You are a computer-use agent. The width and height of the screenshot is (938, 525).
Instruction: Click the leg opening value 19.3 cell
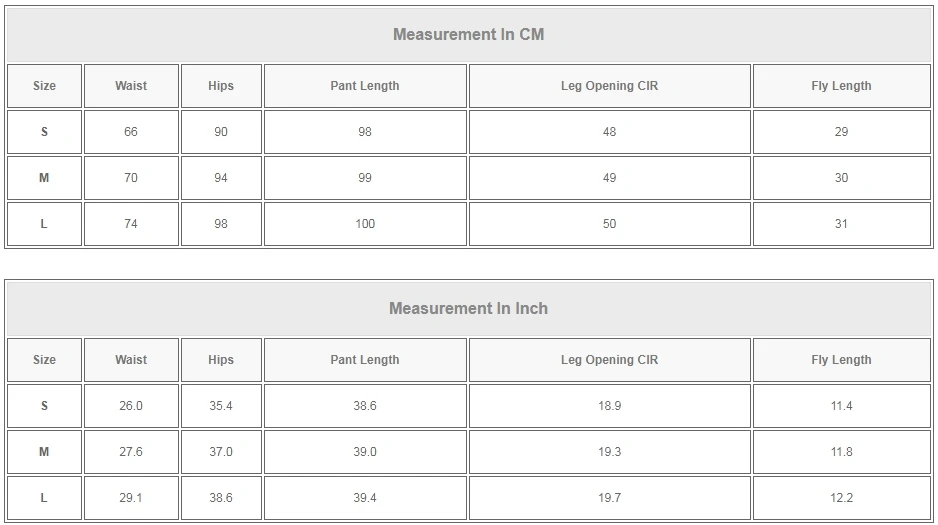(609, 452)
